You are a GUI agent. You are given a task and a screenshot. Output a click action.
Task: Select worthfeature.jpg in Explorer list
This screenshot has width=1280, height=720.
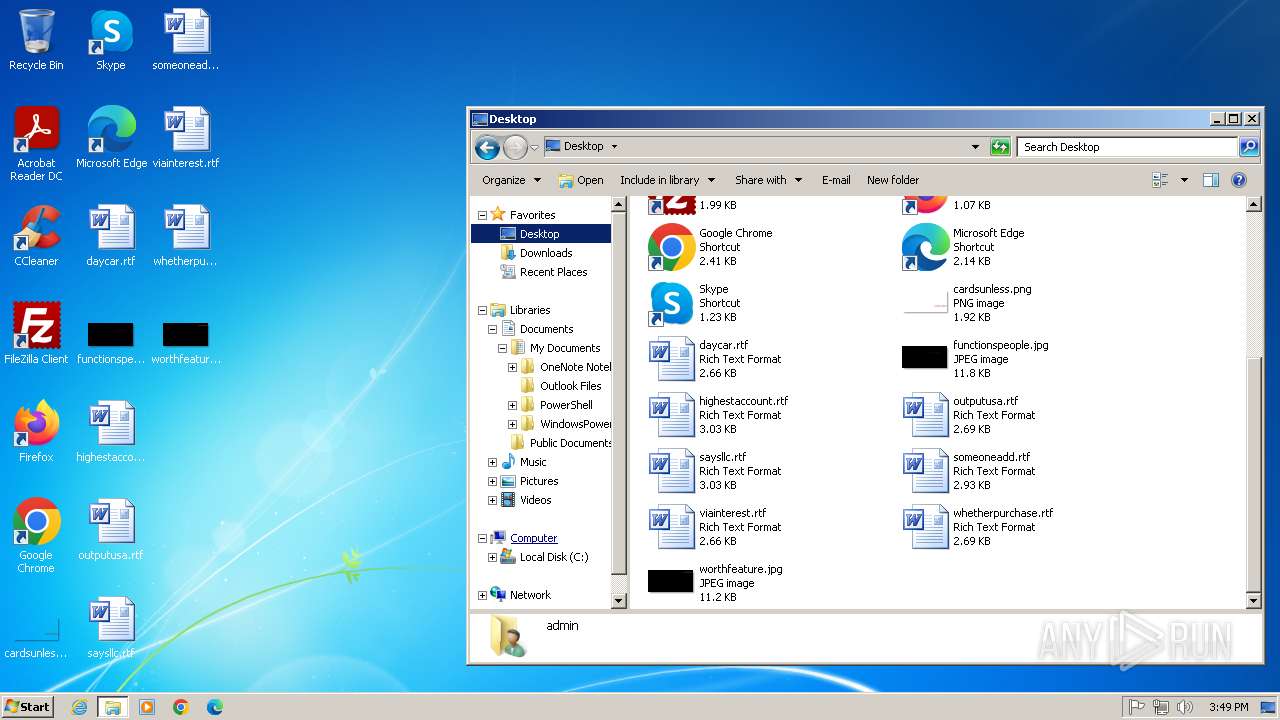715,583
